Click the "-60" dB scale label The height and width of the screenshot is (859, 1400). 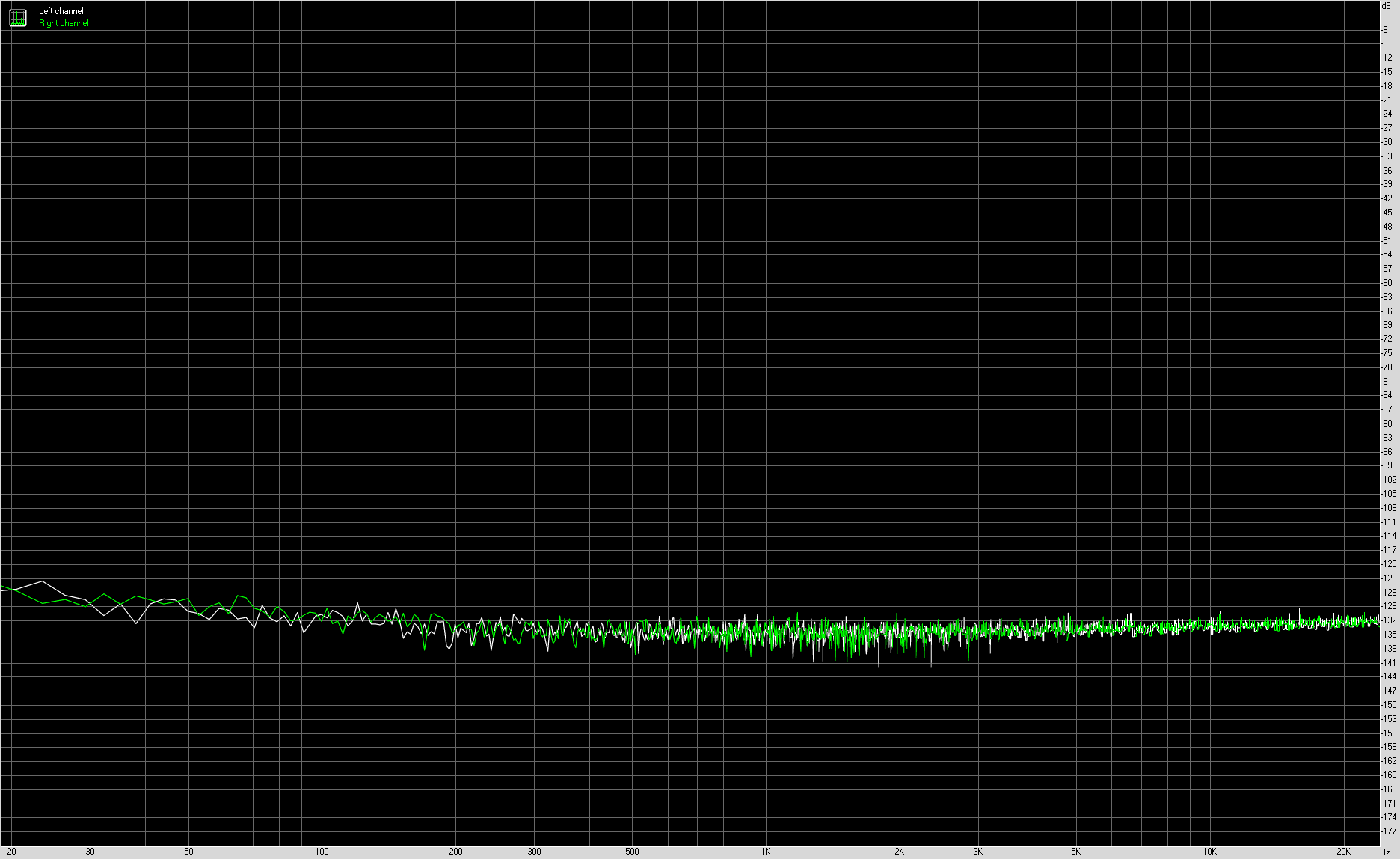click(1387, 283)
